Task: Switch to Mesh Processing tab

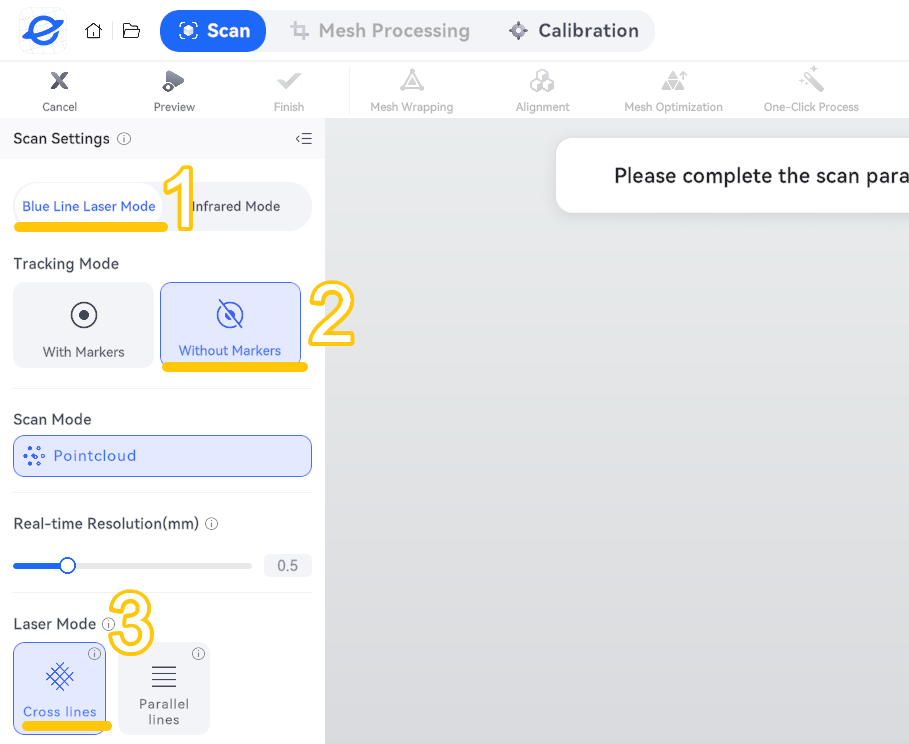Action: pyautogui.click(x=380, y=31)
